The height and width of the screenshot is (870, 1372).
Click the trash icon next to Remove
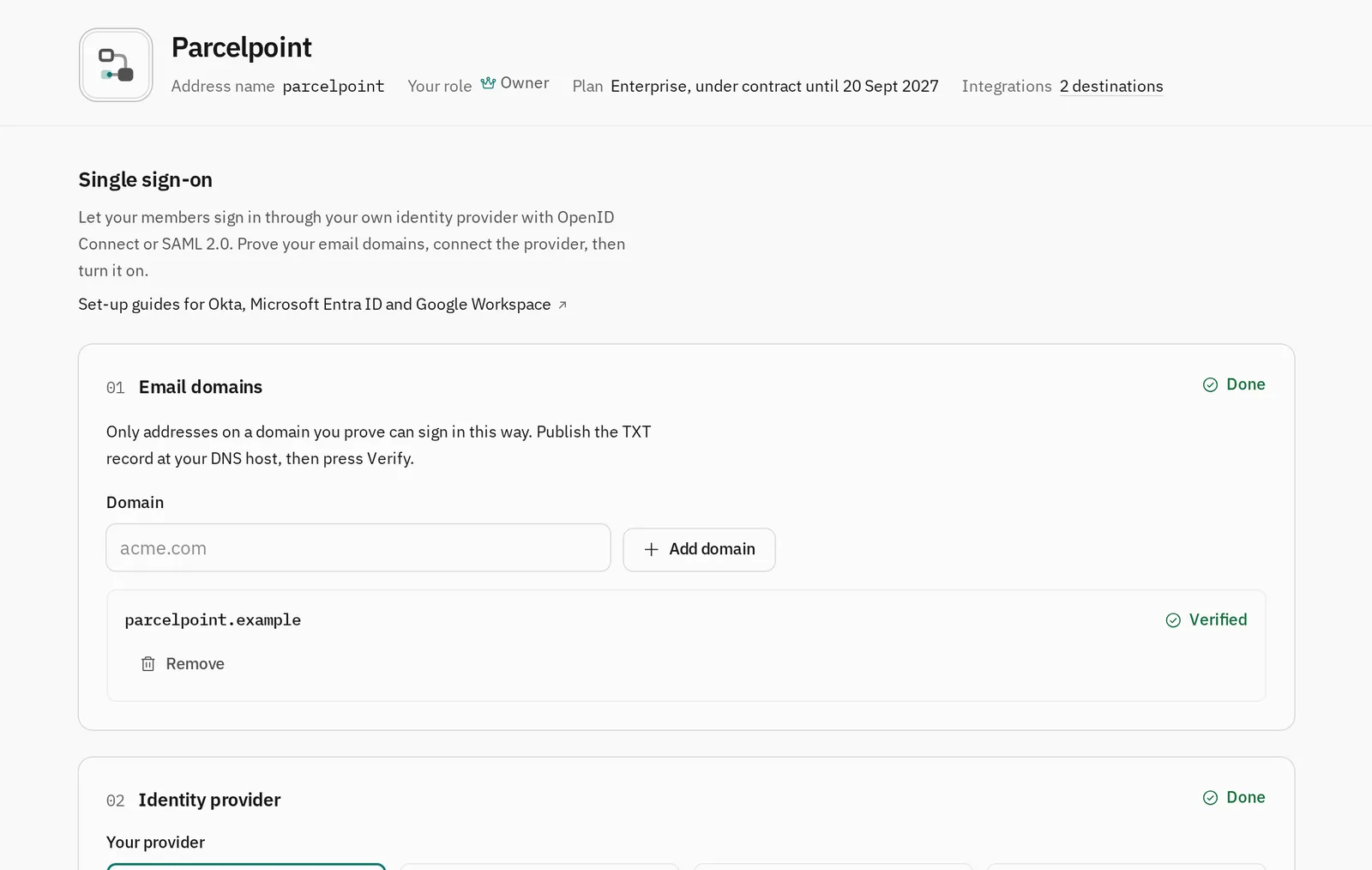tap(148, 664)
